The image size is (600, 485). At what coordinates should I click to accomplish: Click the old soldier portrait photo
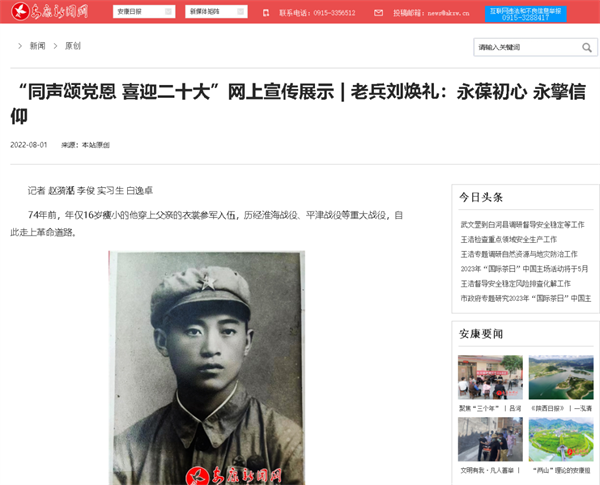[207, 368]
